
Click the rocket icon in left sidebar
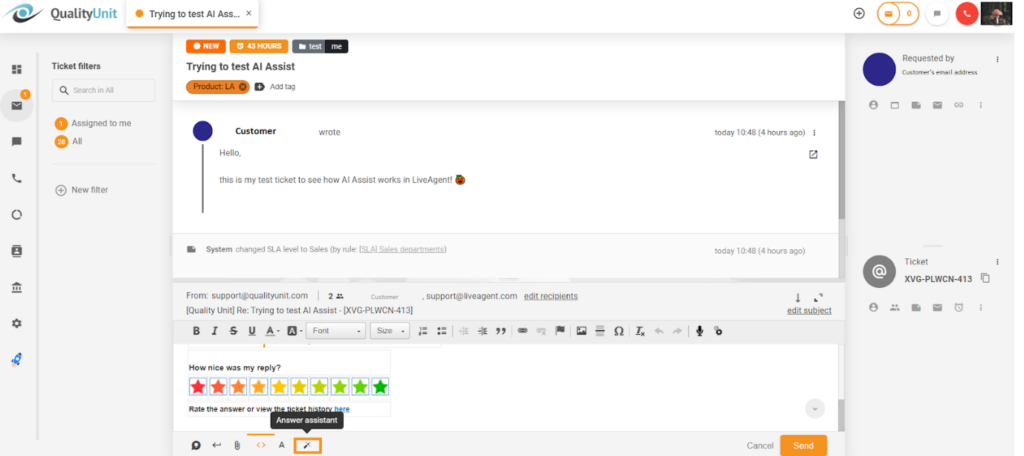pyautogui.click(x=17, y=359)
